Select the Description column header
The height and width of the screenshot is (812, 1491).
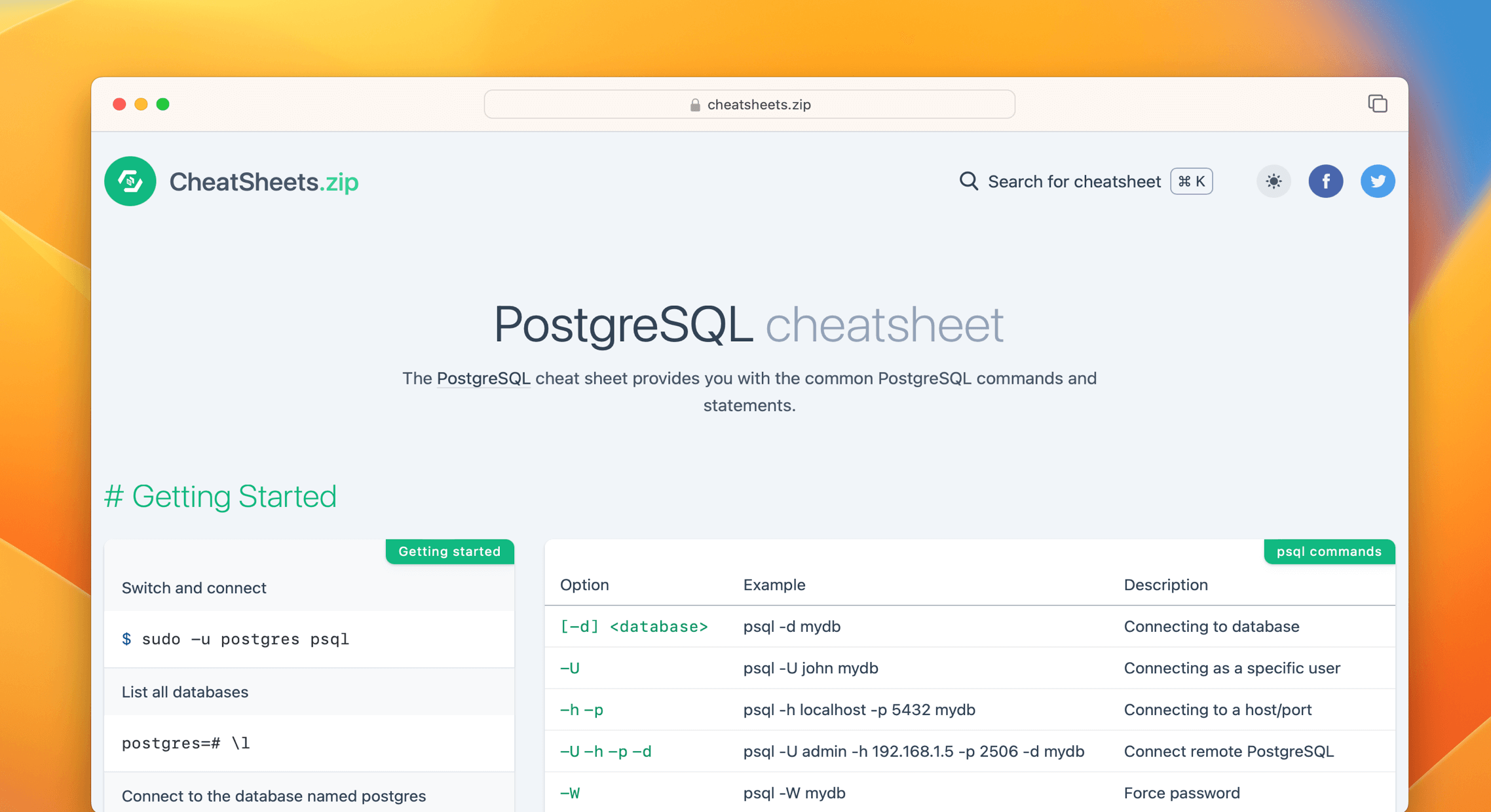coord(1166,585)
